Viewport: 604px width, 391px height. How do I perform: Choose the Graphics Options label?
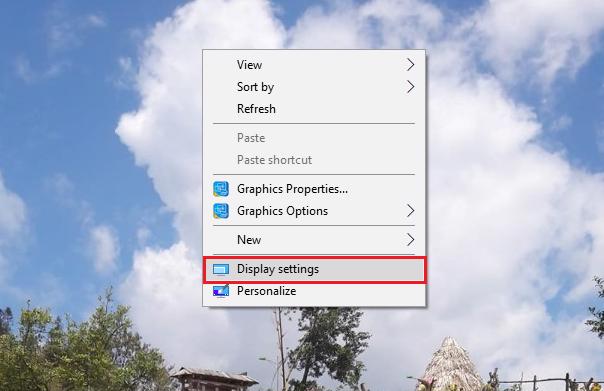coord(282,211)
